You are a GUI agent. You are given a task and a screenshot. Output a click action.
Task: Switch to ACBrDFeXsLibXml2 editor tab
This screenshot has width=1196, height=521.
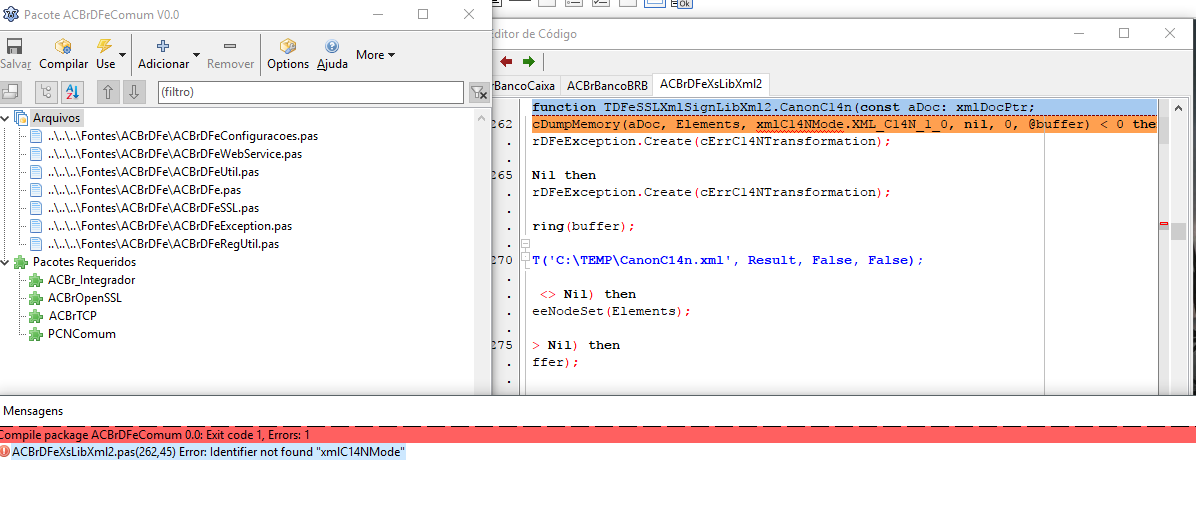click(711, 84)
